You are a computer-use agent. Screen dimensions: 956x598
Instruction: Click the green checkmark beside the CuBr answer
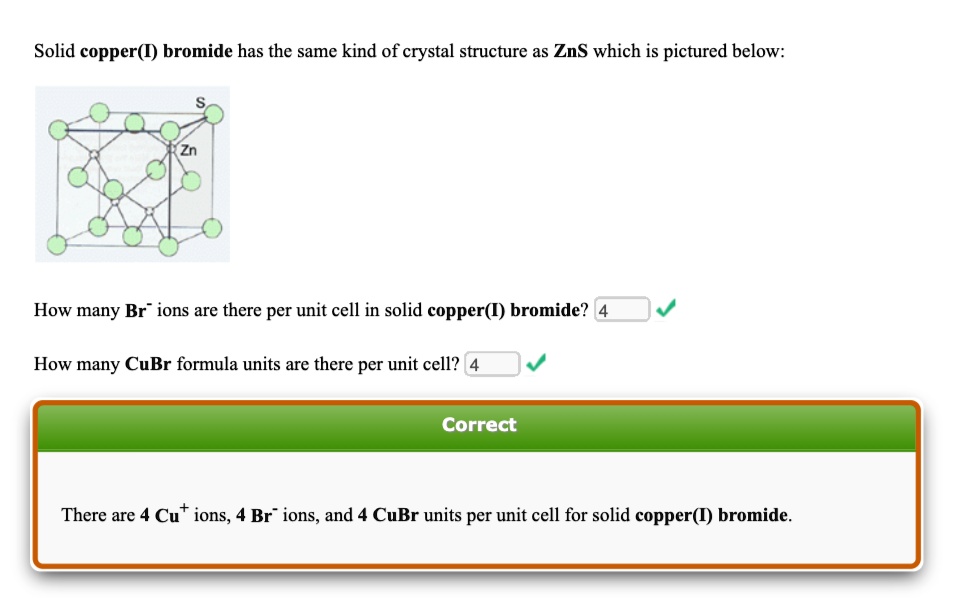click(536, 363)
